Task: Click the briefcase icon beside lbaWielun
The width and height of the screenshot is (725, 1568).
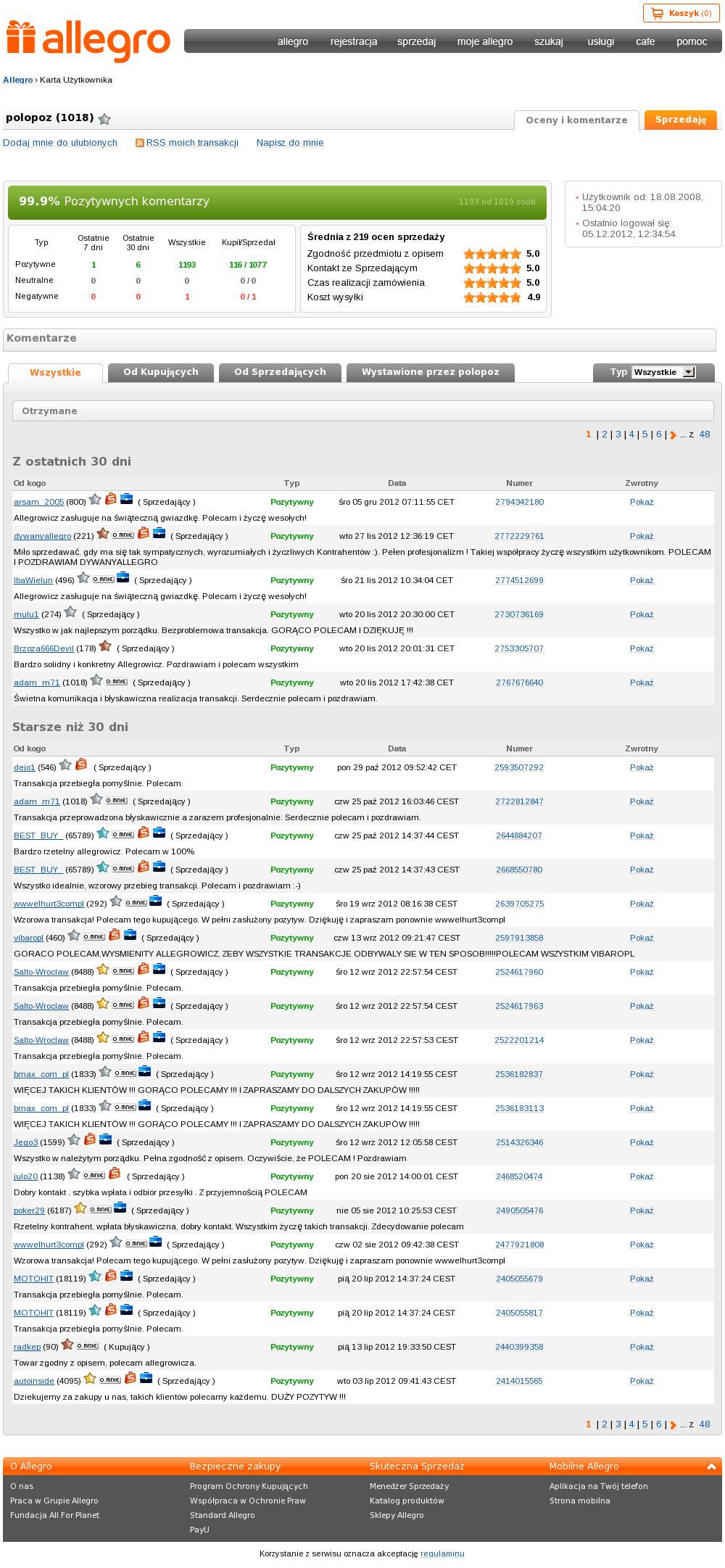Action: (123, 577)
